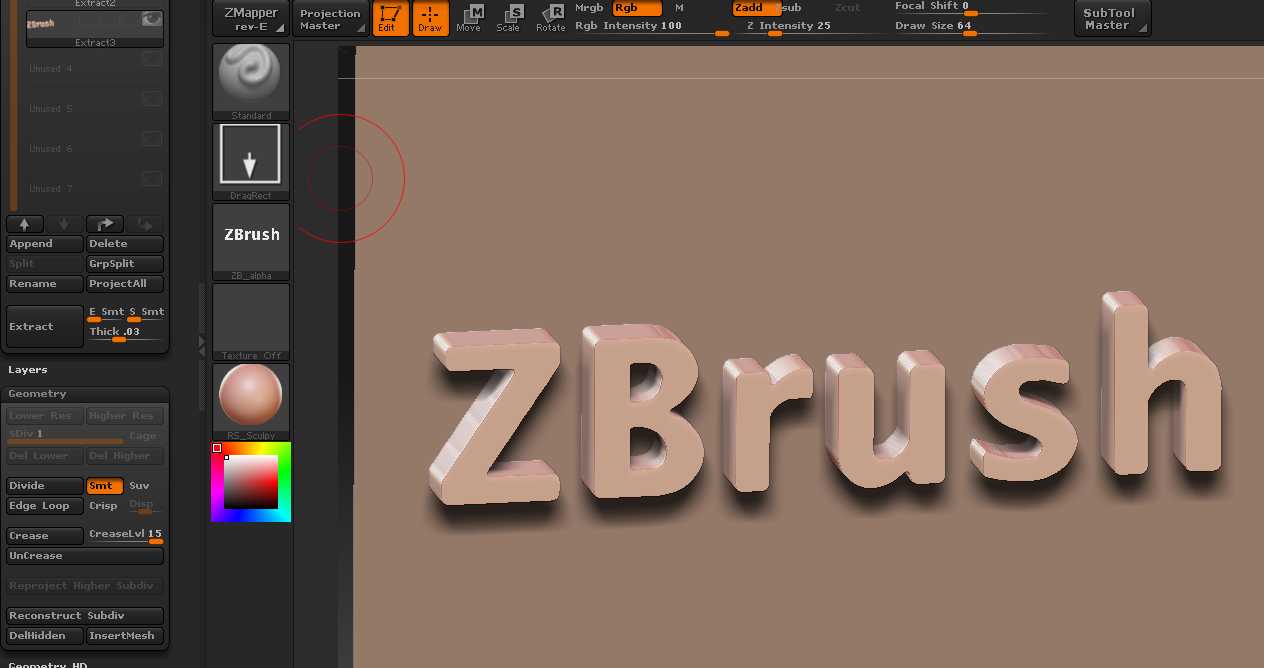The width and height of the screenshot is (1264, 668).
Task: Click the left tray collapse arrow divider
Action: pyautogui.click(x=202, y=345)
